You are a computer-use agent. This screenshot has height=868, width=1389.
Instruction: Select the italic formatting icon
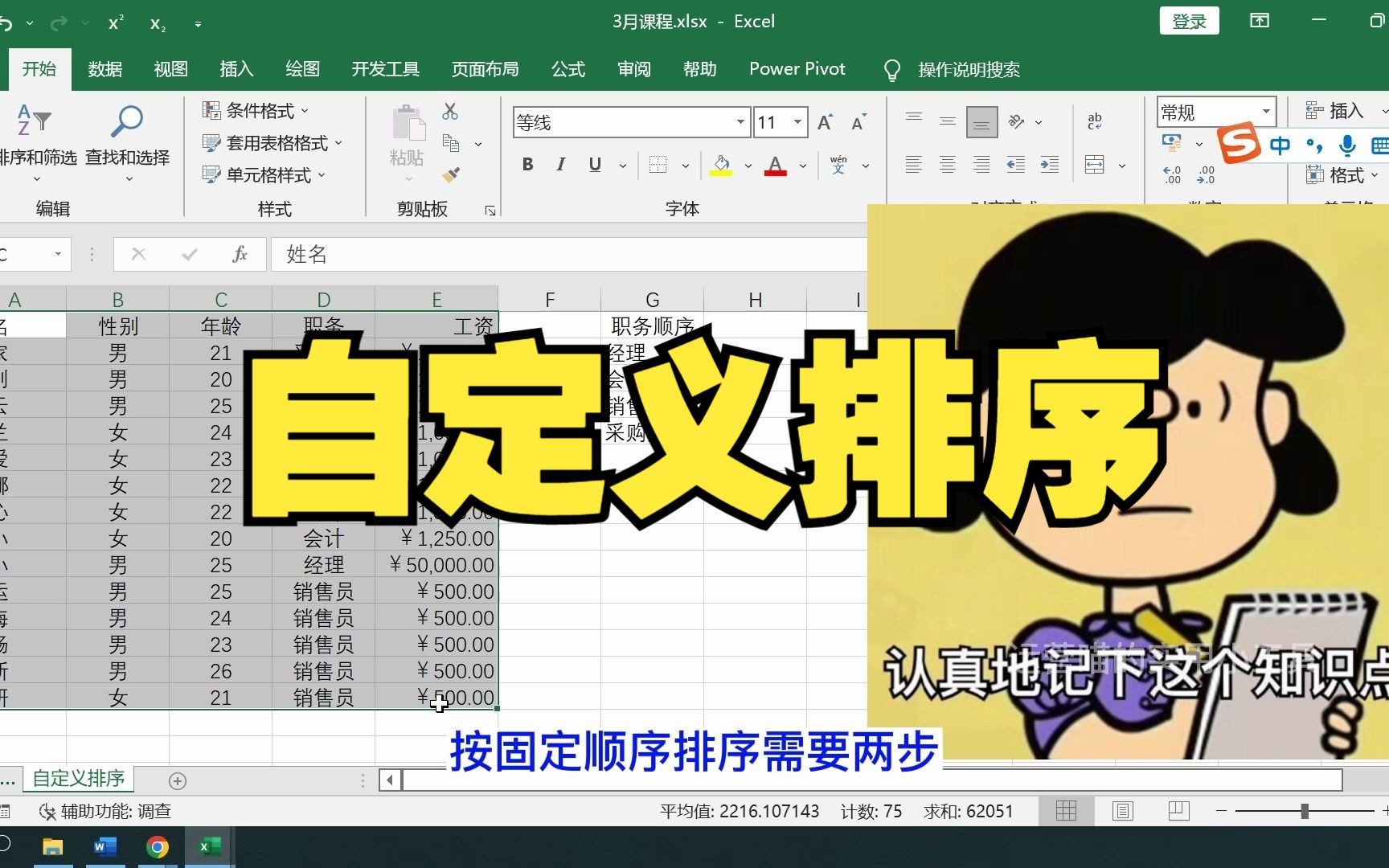pyautogui.click(x=560, y=164)
